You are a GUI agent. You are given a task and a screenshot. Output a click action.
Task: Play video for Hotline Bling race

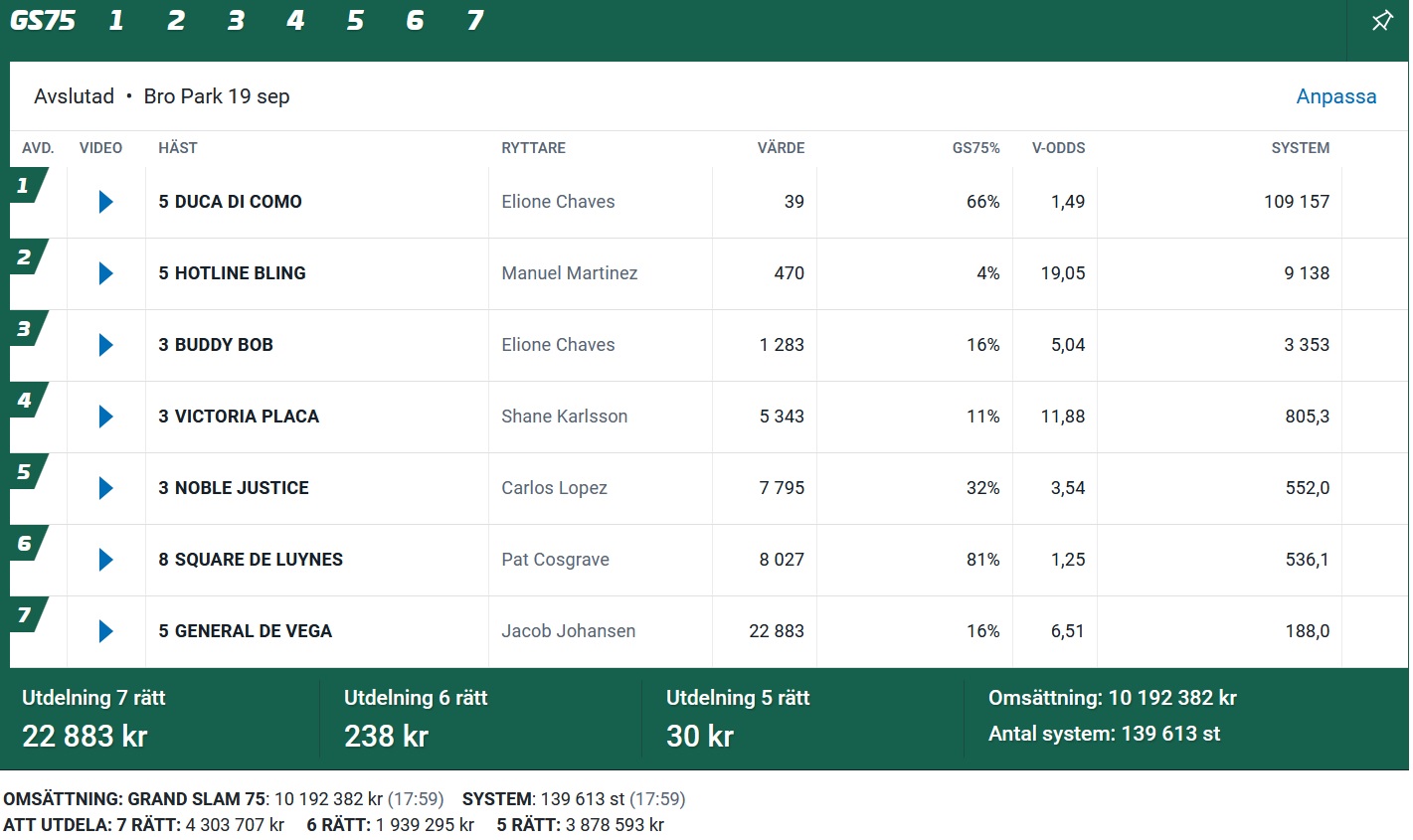click(106, 273)
